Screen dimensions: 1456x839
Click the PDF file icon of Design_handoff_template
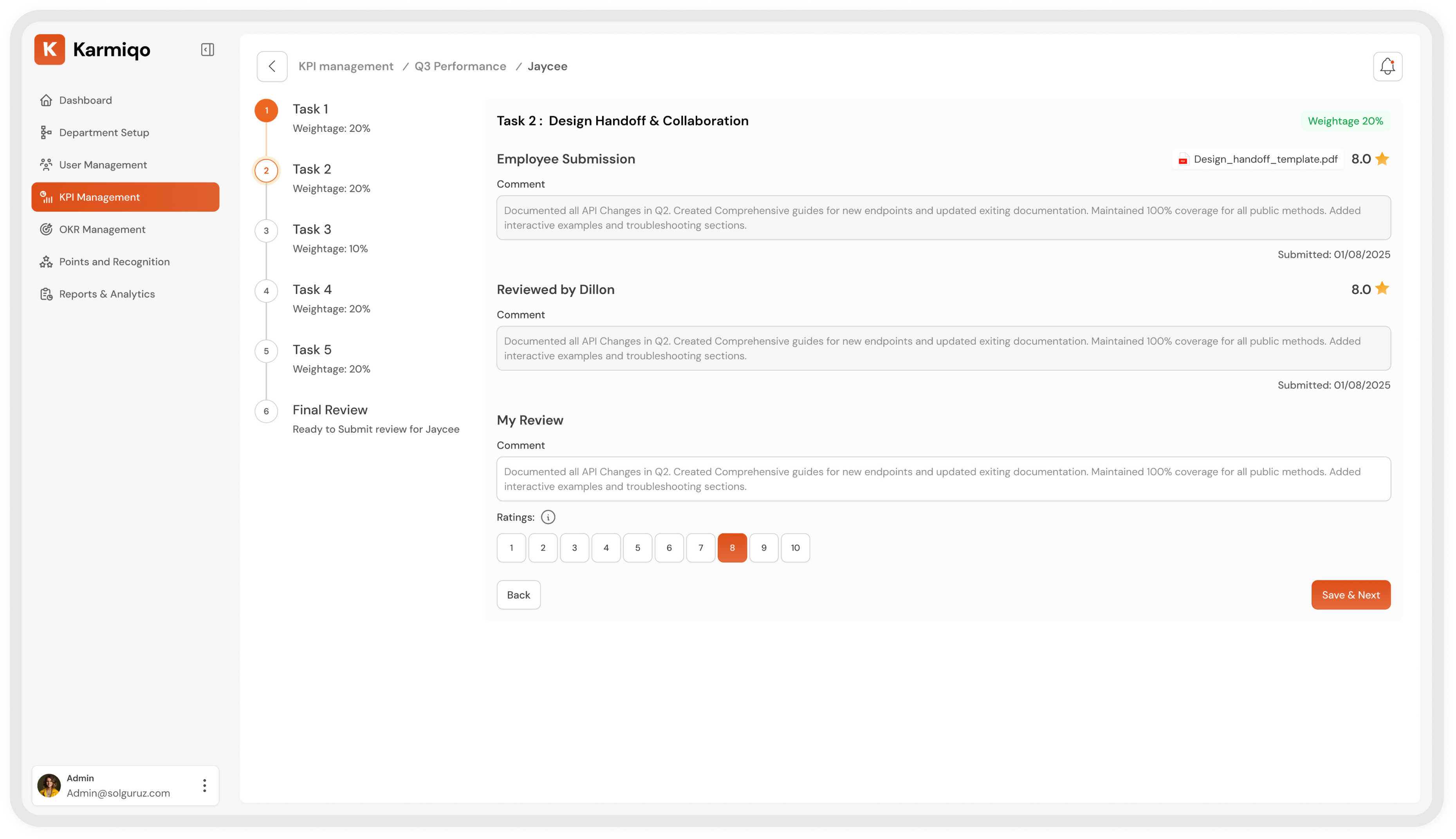(1183, 160)
